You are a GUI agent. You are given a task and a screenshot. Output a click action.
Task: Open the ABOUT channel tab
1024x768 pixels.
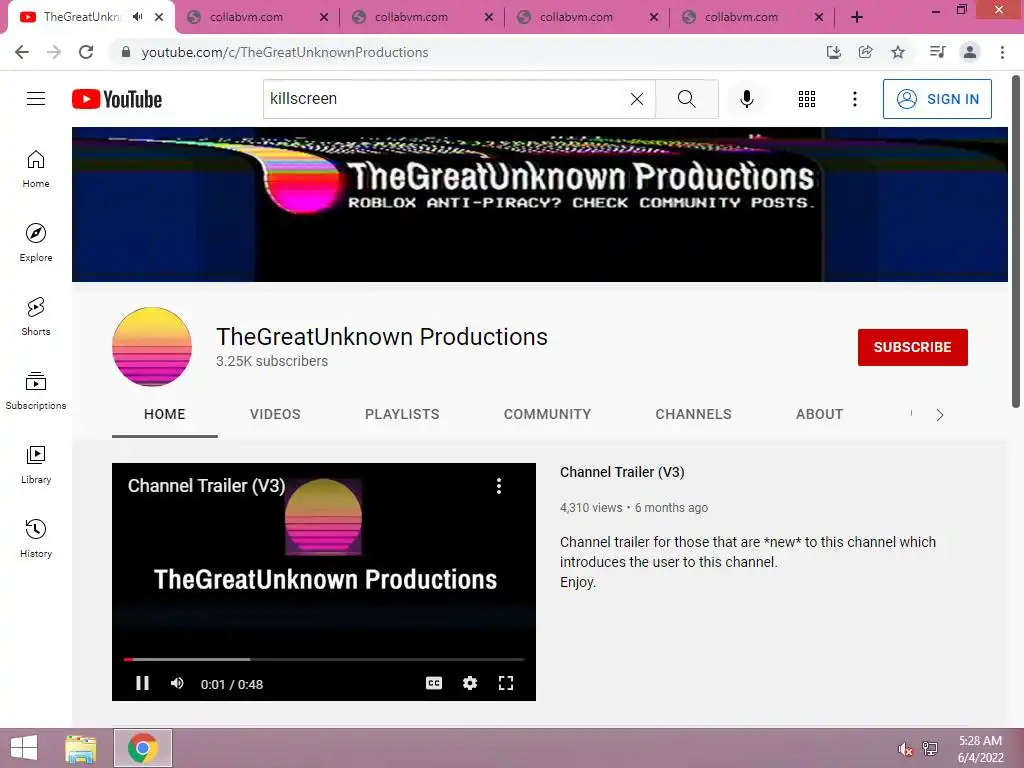point(820,414)
